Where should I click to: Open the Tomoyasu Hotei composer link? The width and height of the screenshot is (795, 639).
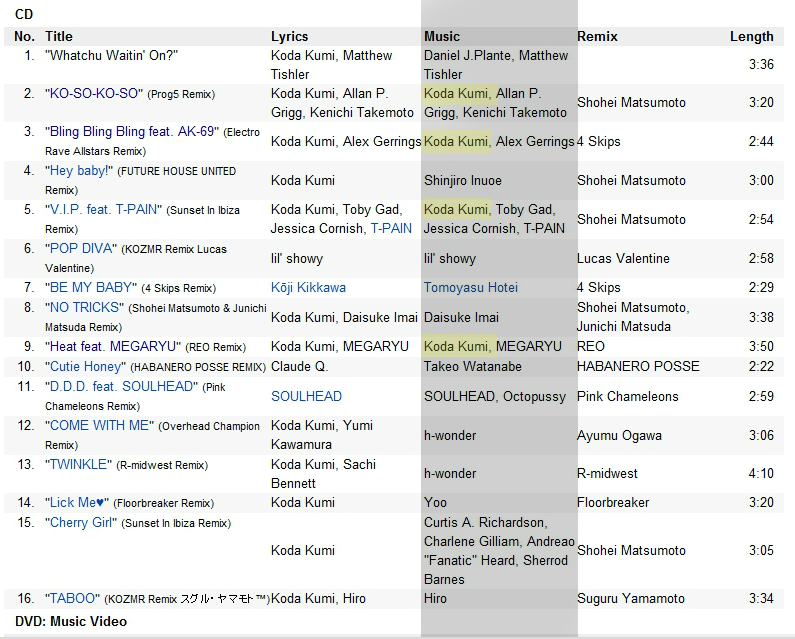point(471,287)
